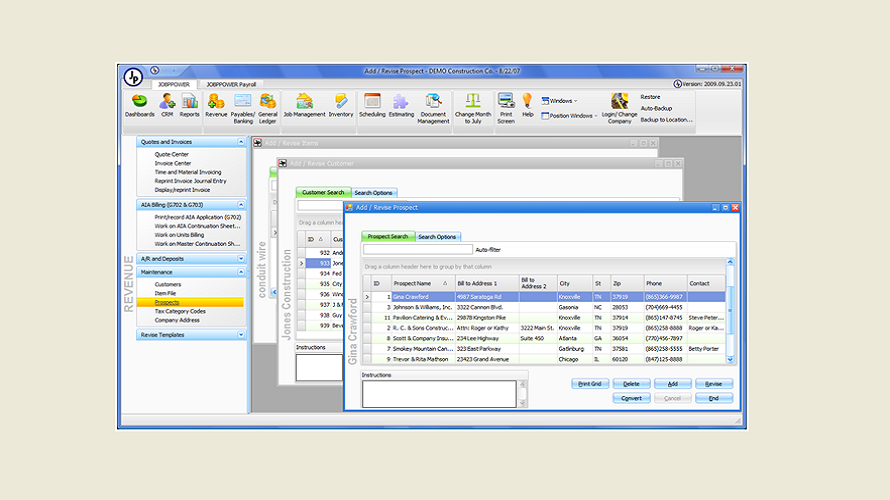The width and height of the screenshot is (890, 500).
Task: Click the Print Grid button
Action: [590, 384]
